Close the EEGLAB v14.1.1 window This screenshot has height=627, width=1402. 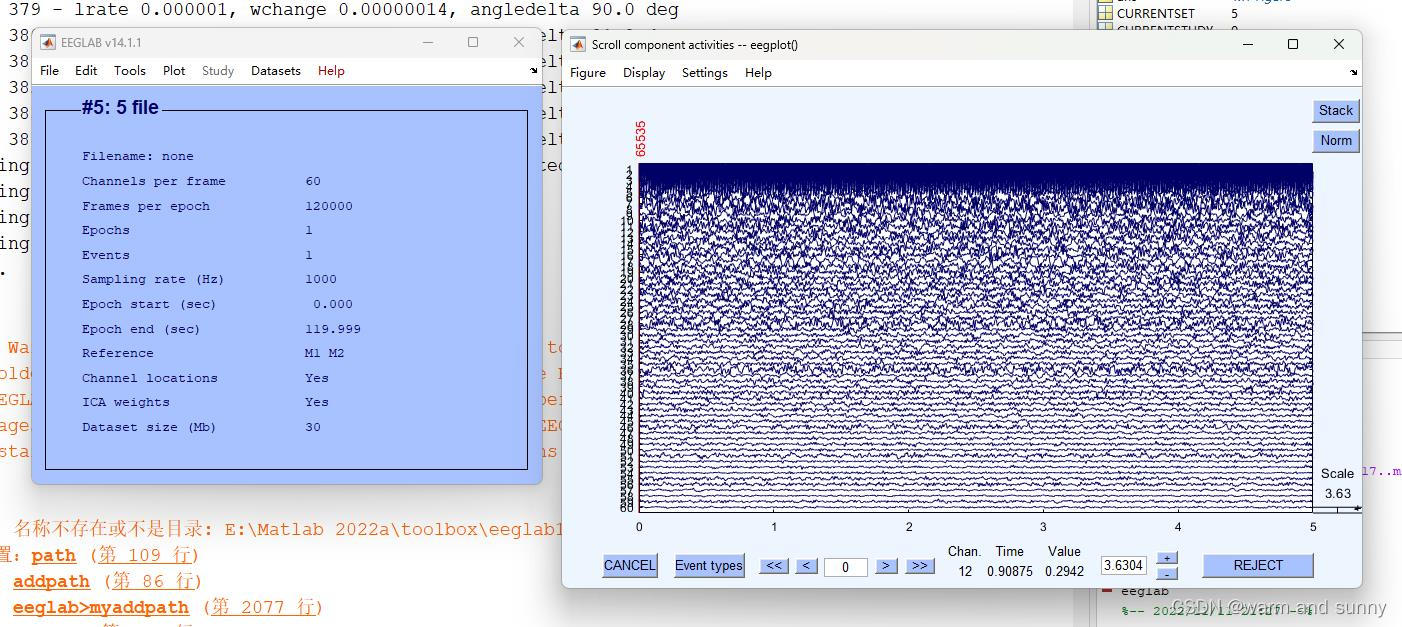pyautogui.click(x=518, y=42)
